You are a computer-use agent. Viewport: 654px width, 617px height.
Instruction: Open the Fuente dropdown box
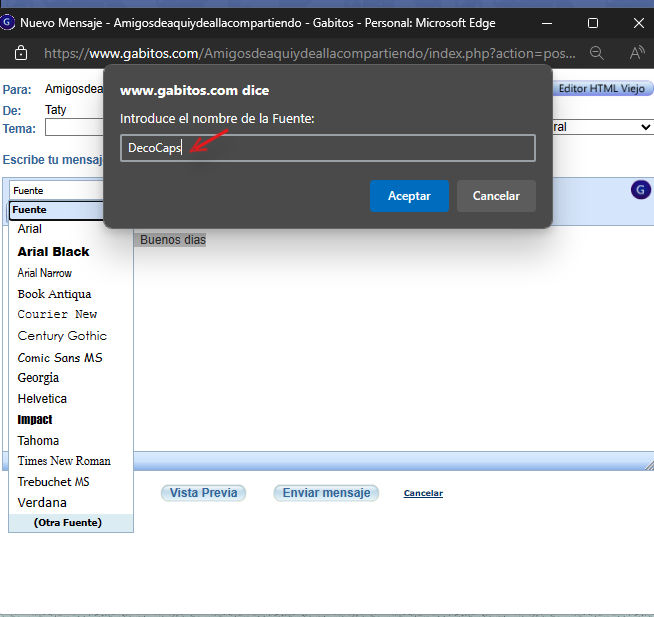[x=58, y=190]
